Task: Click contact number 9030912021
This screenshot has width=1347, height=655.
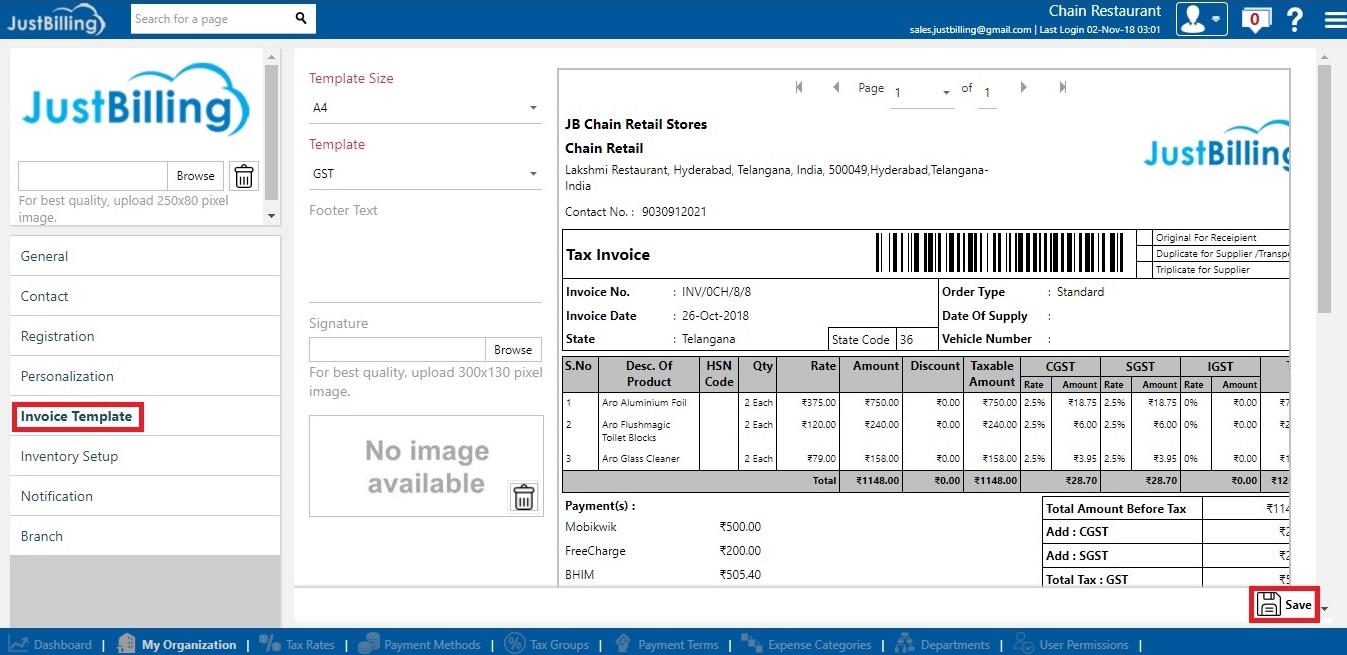Action: coord(674,212)
